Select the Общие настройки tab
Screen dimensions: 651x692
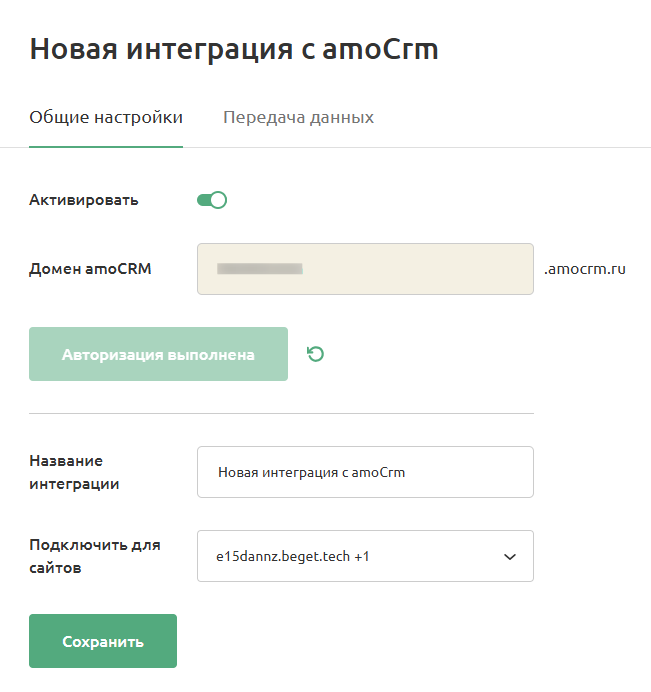(106, 118)
